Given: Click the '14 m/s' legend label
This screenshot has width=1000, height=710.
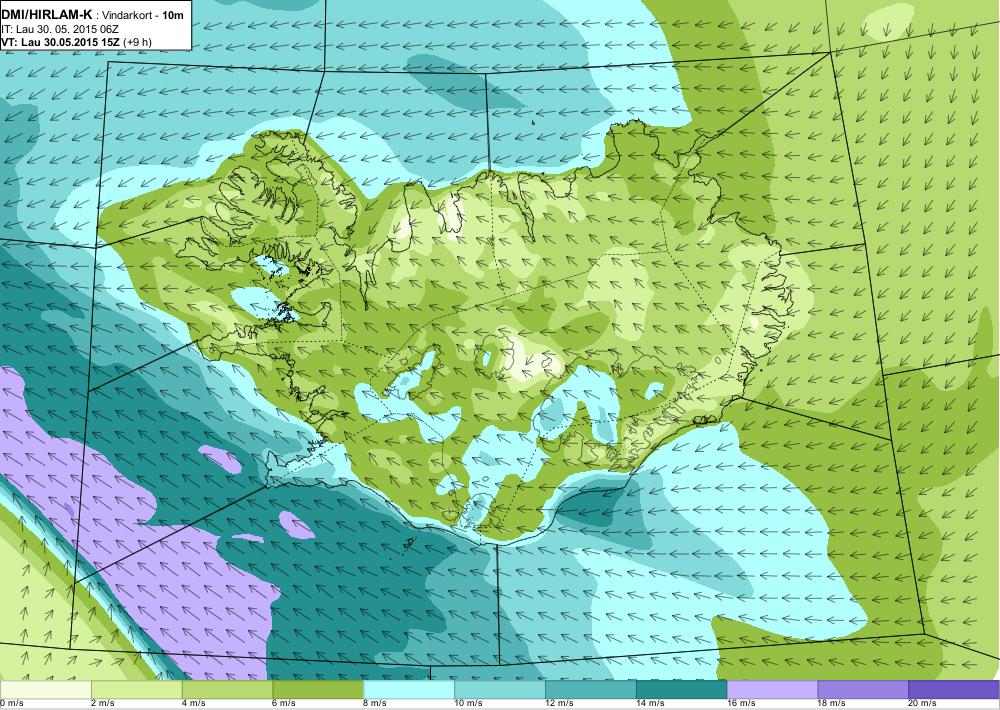Looking at the screenshot, I should [650, 703].
